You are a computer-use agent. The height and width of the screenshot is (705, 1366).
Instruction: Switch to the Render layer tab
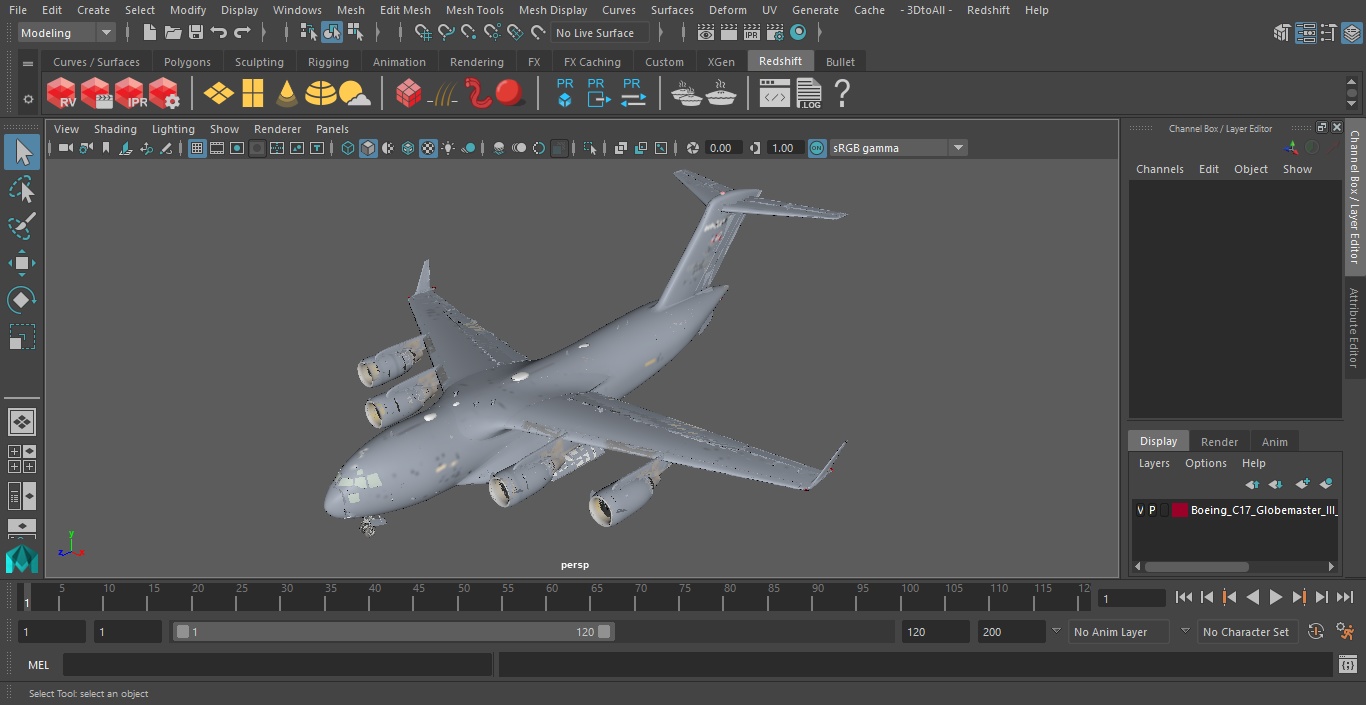point(1219,442)
